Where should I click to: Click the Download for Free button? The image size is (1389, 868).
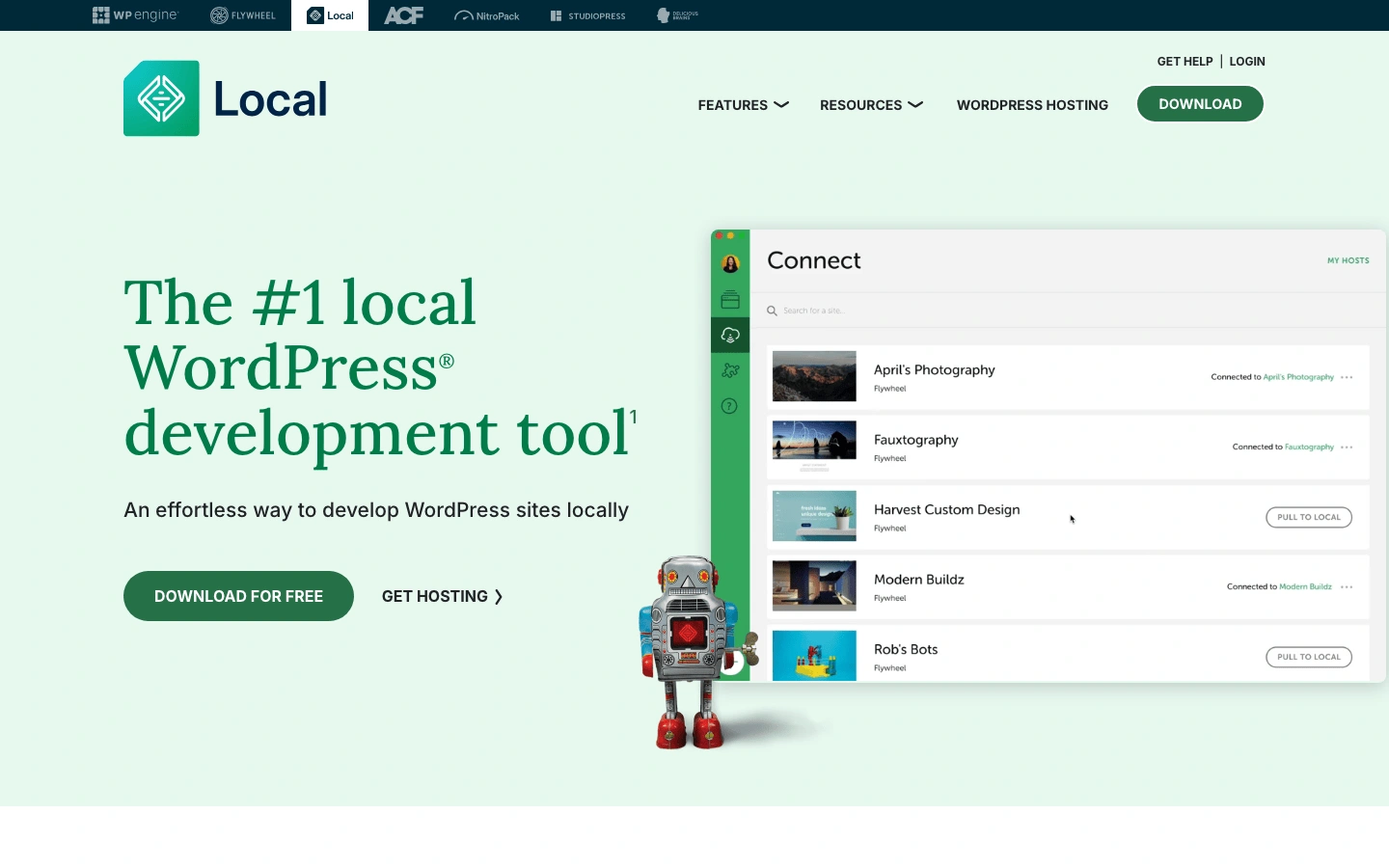(x=238, y=596)
